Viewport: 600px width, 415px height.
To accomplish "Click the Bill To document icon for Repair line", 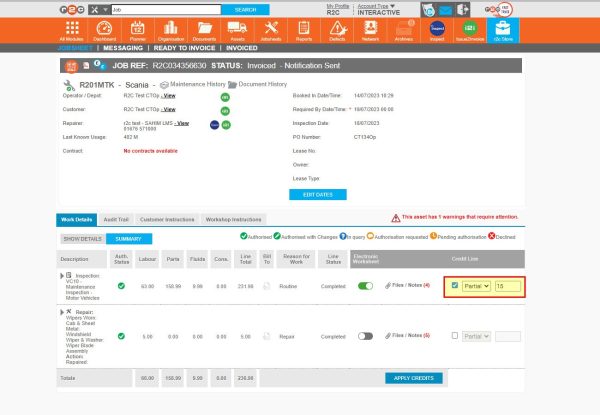I will [x=267, y=337].
